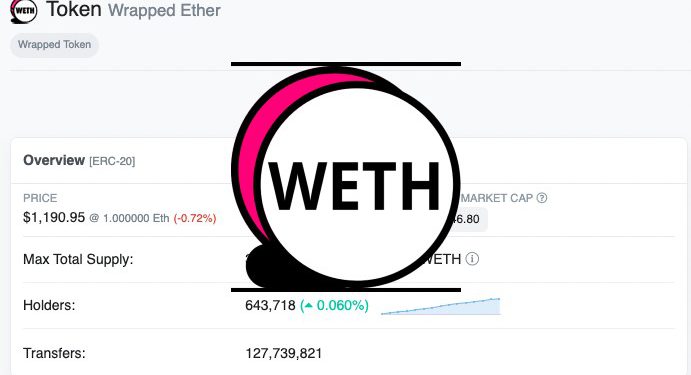Click the 127,739,821 transfers count
Screen dimensions: 691x375
[x=283, y=353]
